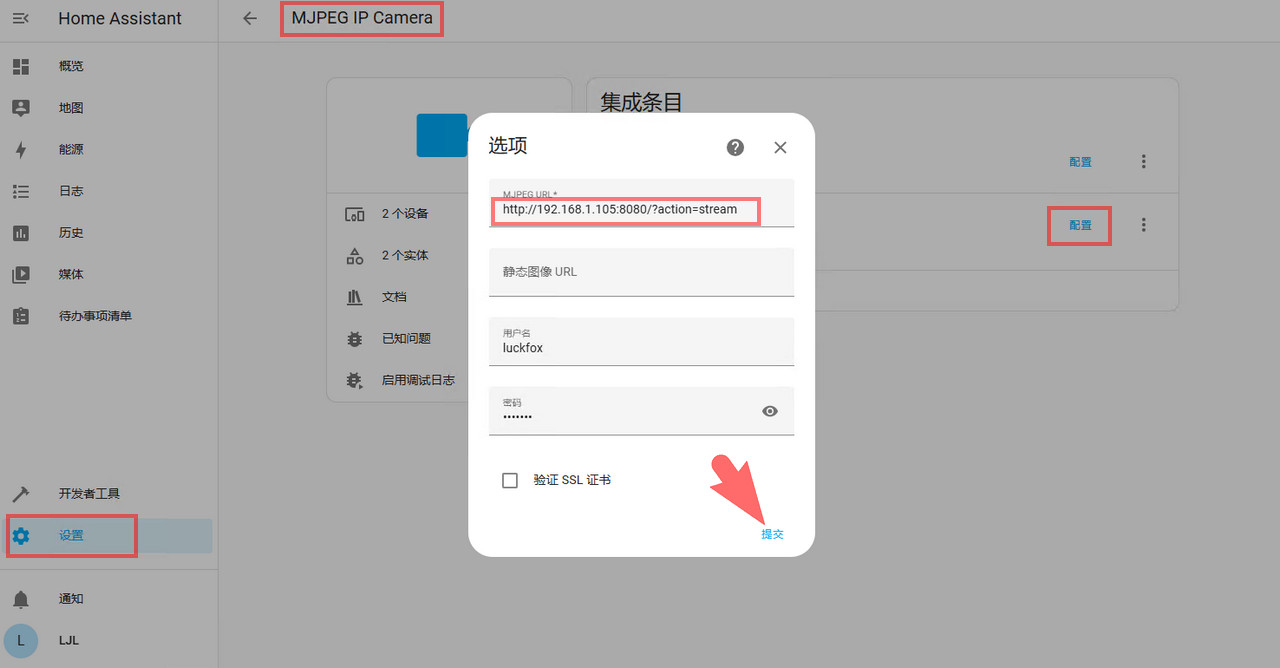The width and height of the screenshot is (1280, 668).
Task: Open 通知 bell notifications icon
Action: tap(21, 599)
